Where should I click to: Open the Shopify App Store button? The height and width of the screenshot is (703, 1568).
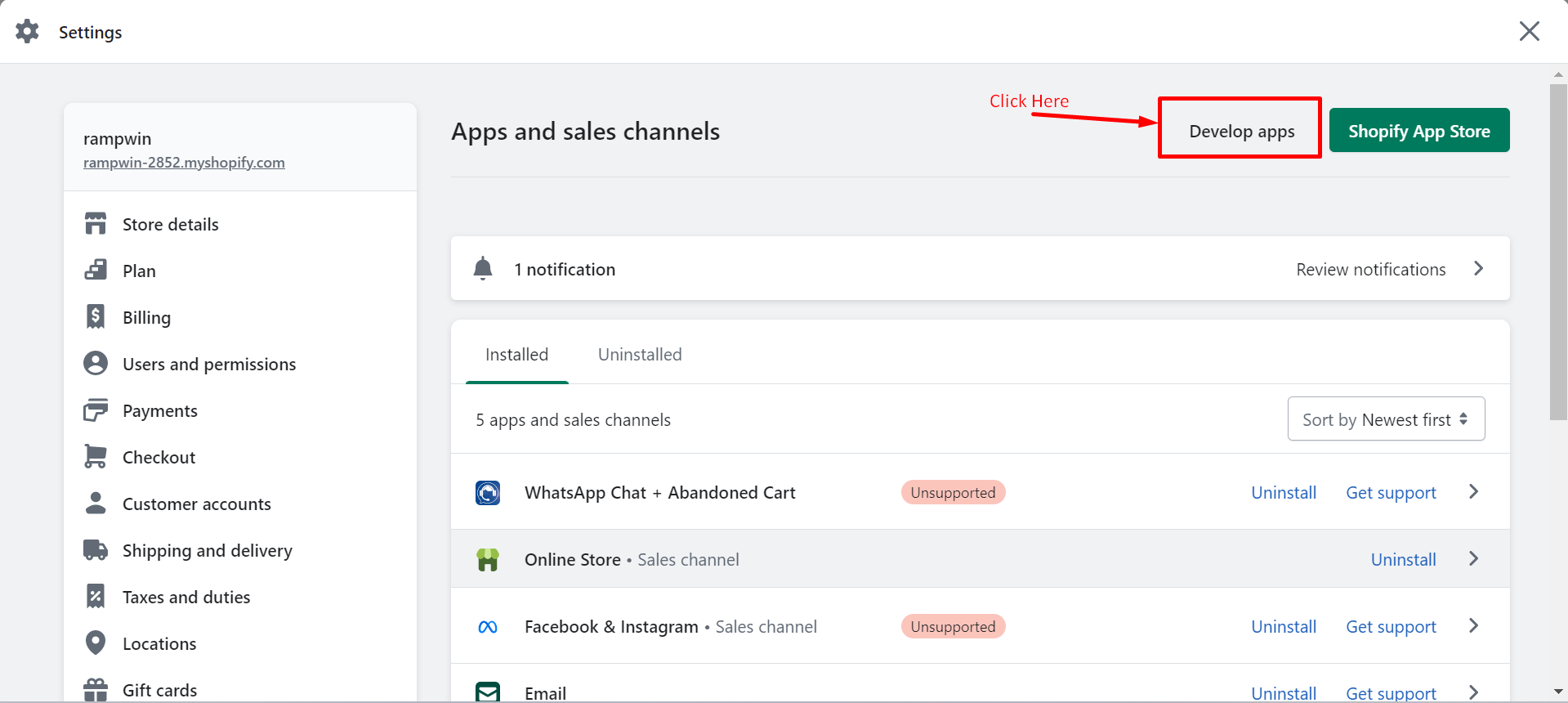coord(1418,131)
